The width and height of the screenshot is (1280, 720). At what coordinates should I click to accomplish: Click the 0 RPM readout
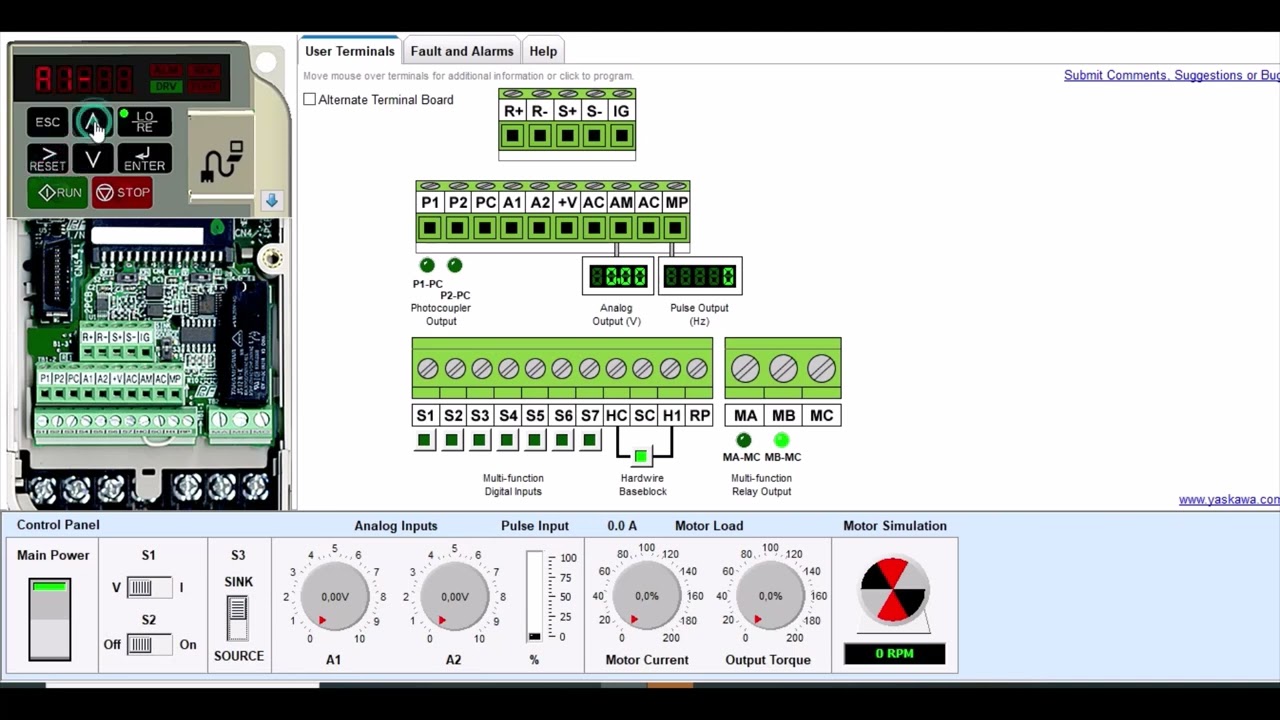tap(895, 654)
